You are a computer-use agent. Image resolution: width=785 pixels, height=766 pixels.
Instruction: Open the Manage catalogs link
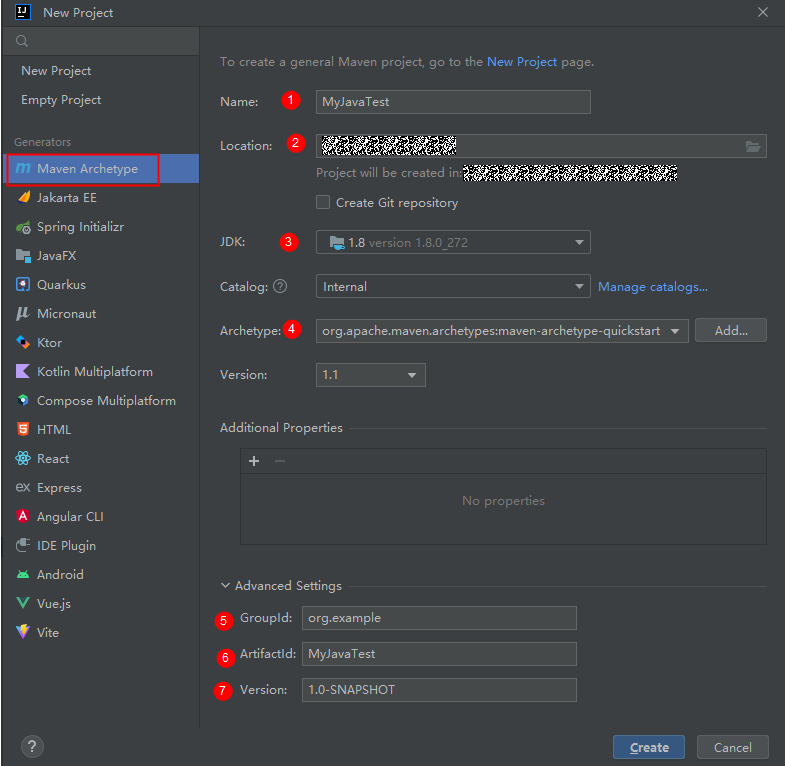click(652, 287)
